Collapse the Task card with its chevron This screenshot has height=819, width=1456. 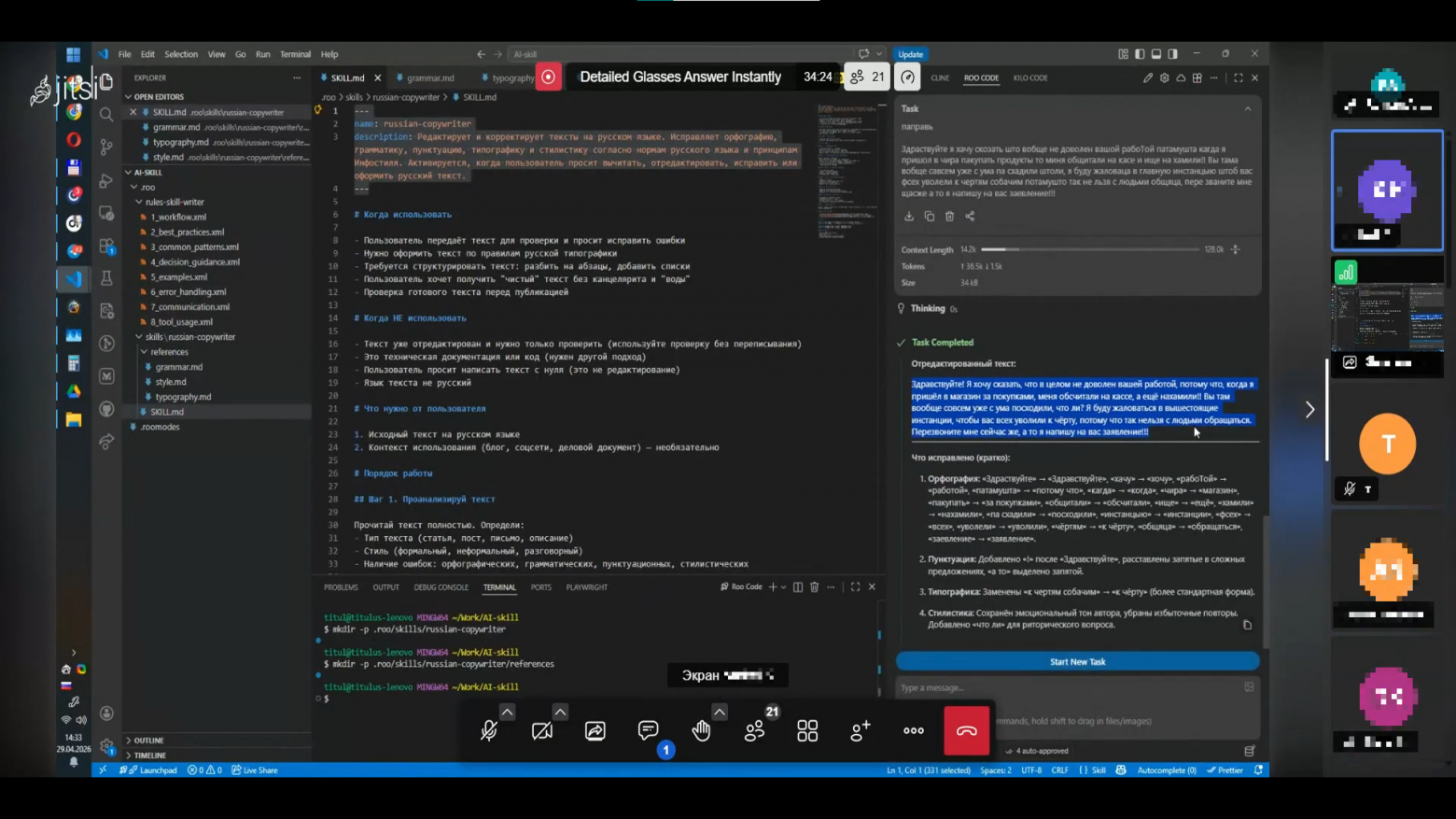tap(1248, 109)
